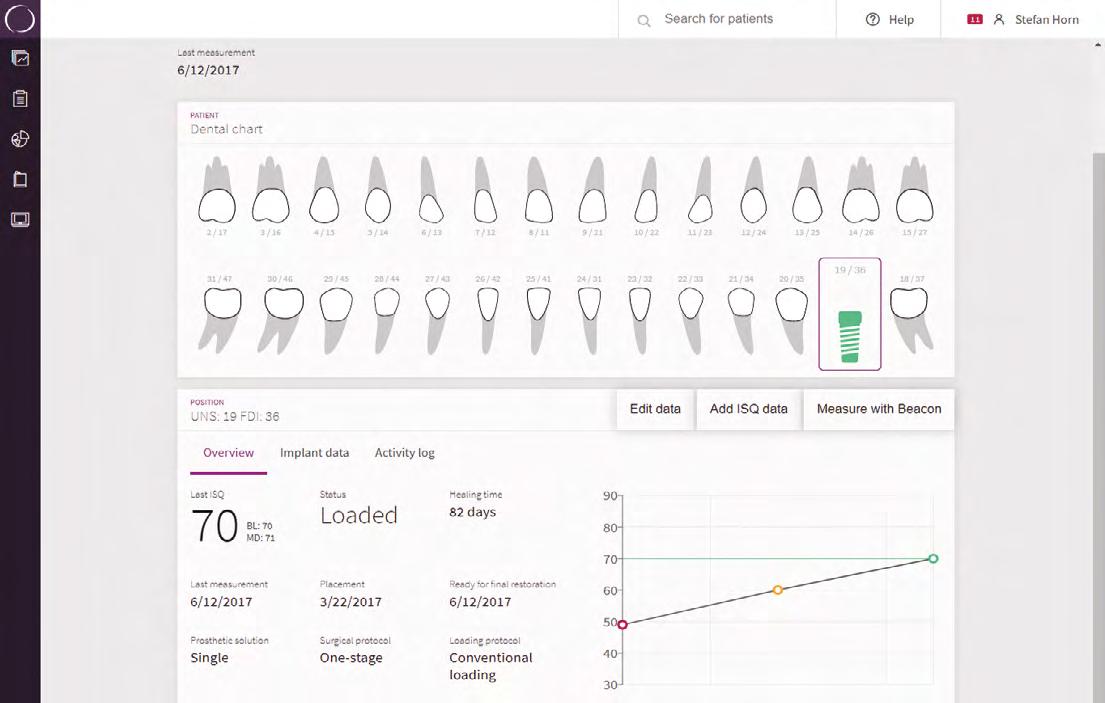Screen dimensions: 1105x703
Task: Open Stefan Horn account menu
Action: 1047,20
